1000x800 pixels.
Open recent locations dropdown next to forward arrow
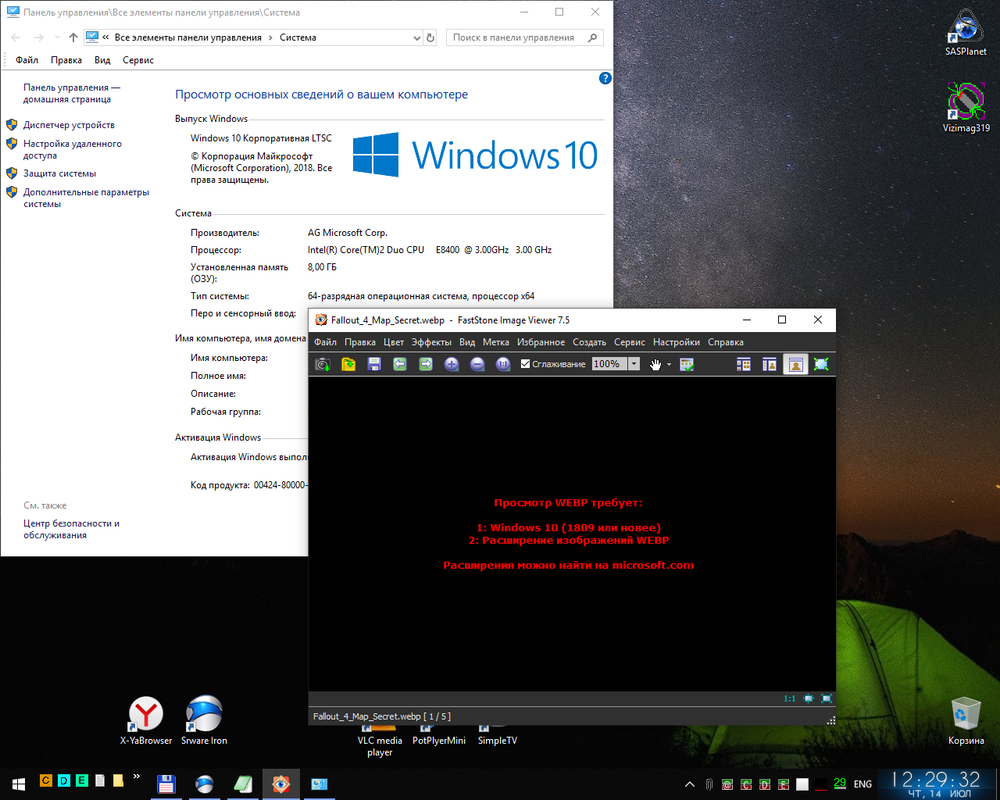57,38
